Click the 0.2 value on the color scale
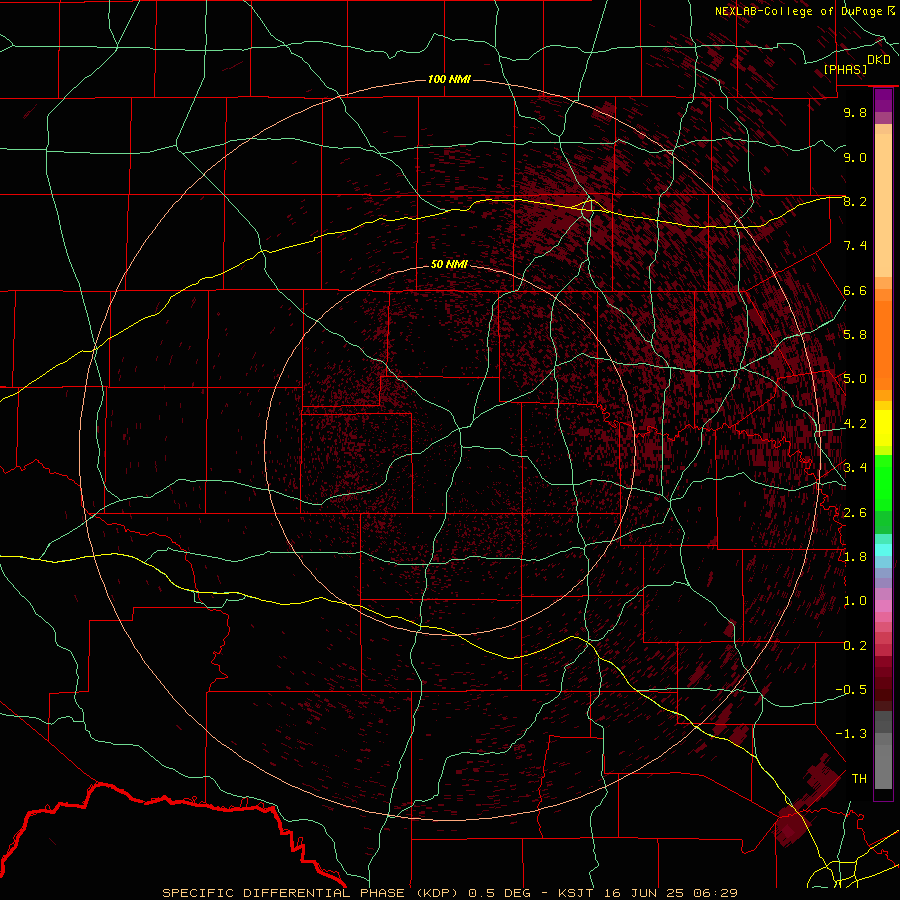Viewport: 900px width, 900px height. tap(855, 645)
